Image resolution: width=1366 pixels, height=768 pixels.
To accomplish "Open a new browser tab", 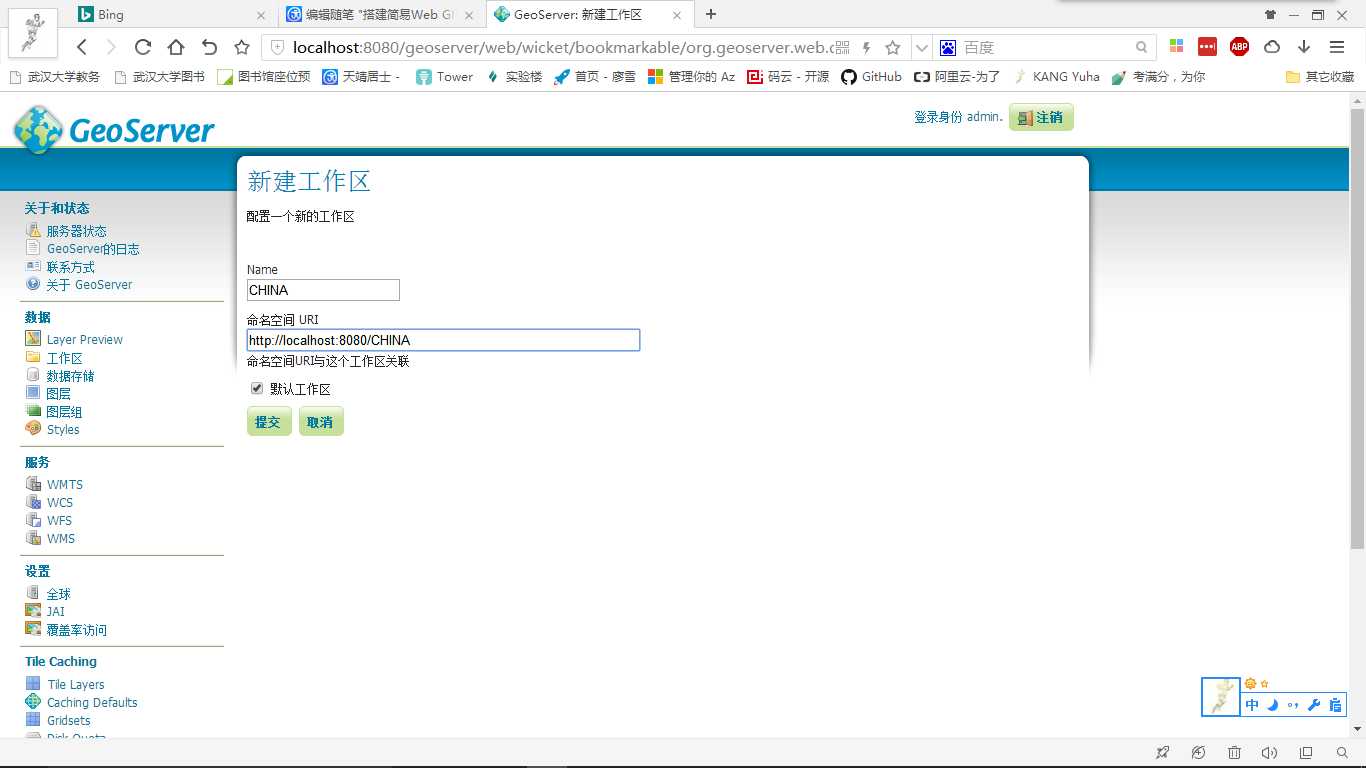I will tap(711, 14).
